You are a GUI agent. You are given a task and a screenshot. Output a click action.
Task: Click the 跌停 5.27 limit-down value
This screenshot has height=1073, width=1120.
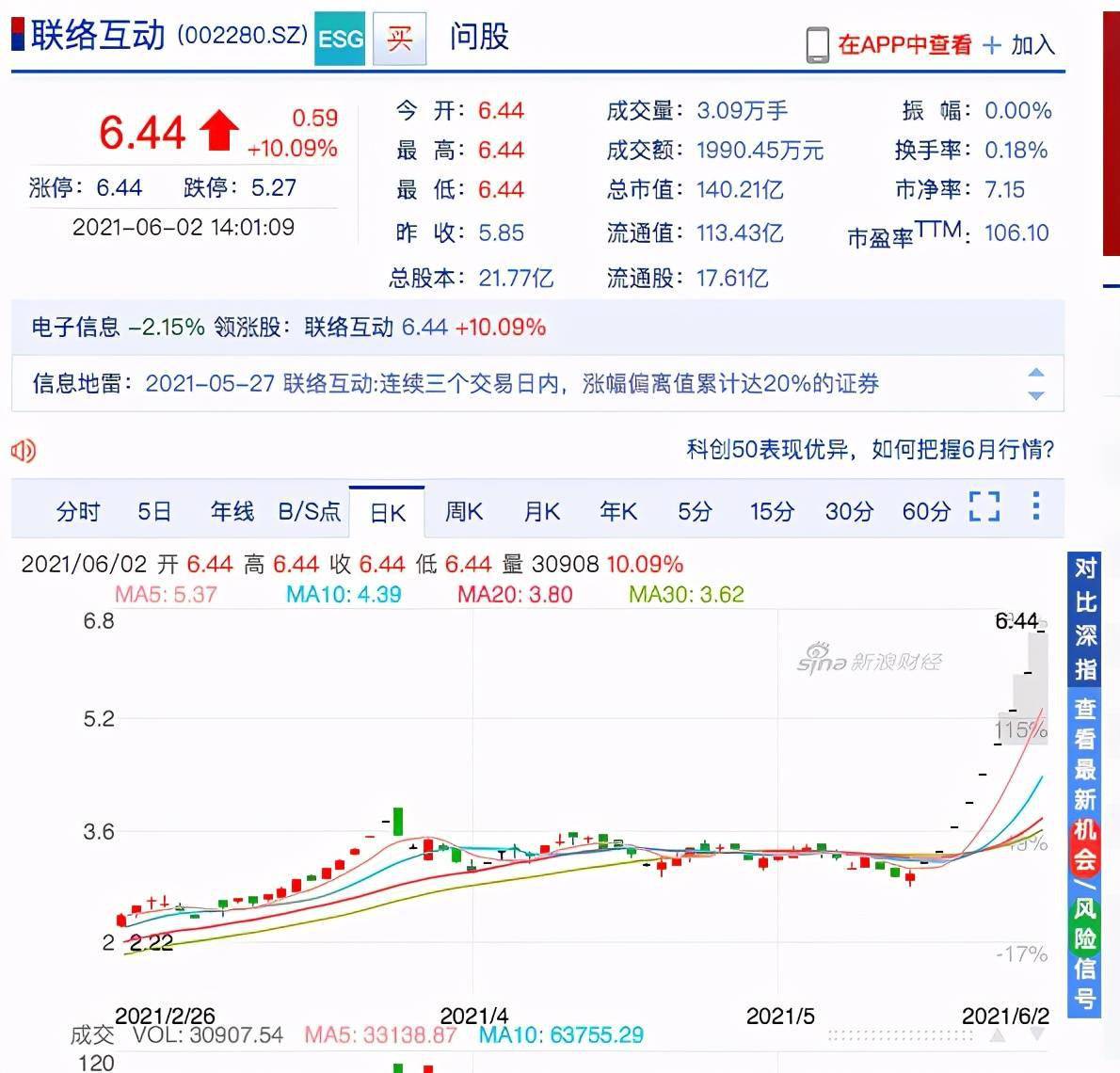(274, 188)
